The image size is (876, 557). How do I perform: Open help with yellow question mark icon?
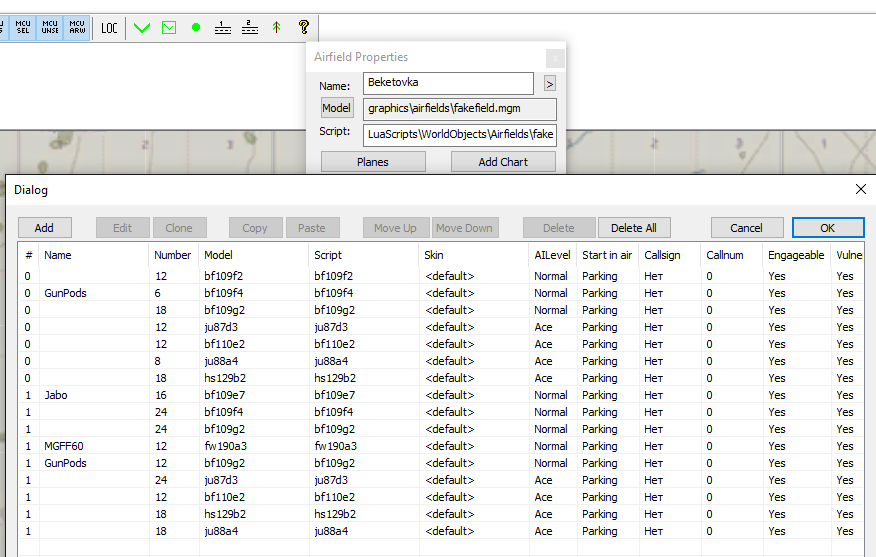click(x=303, y=27)
